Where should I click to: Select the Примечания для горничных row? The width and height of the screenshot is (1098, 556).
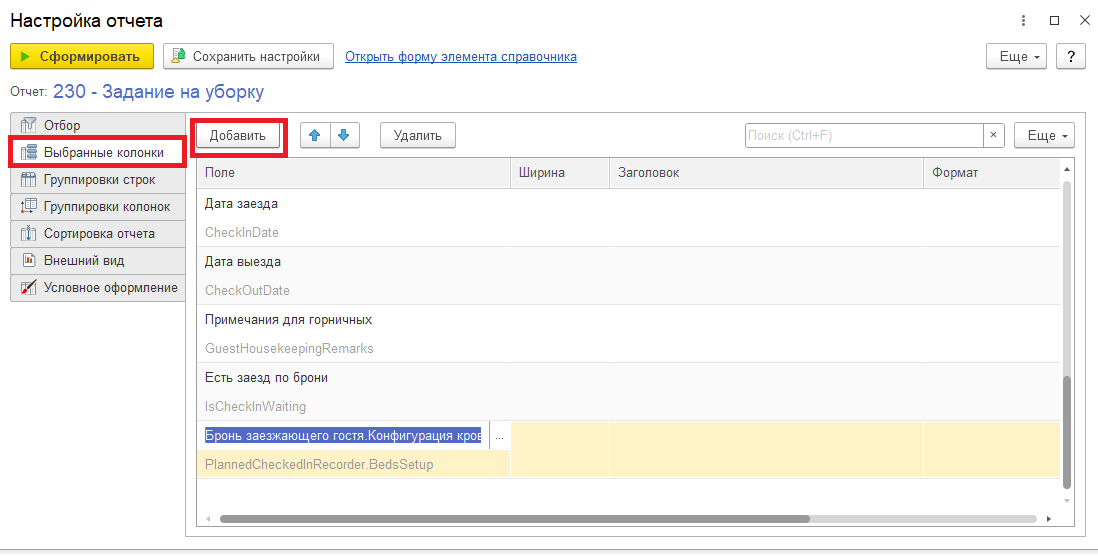tap(628, 334)
